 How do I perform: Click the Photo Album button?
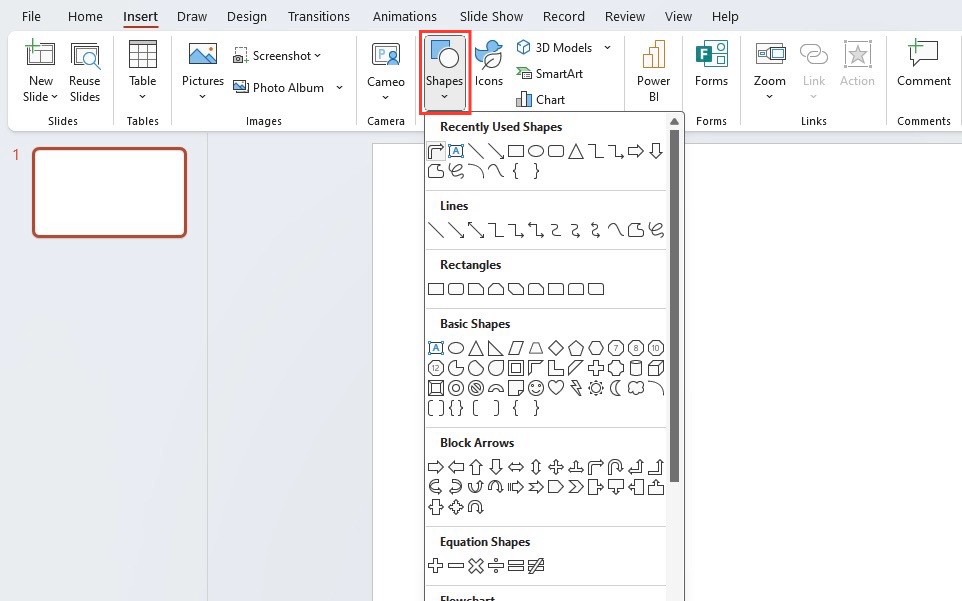coord(279,88)
